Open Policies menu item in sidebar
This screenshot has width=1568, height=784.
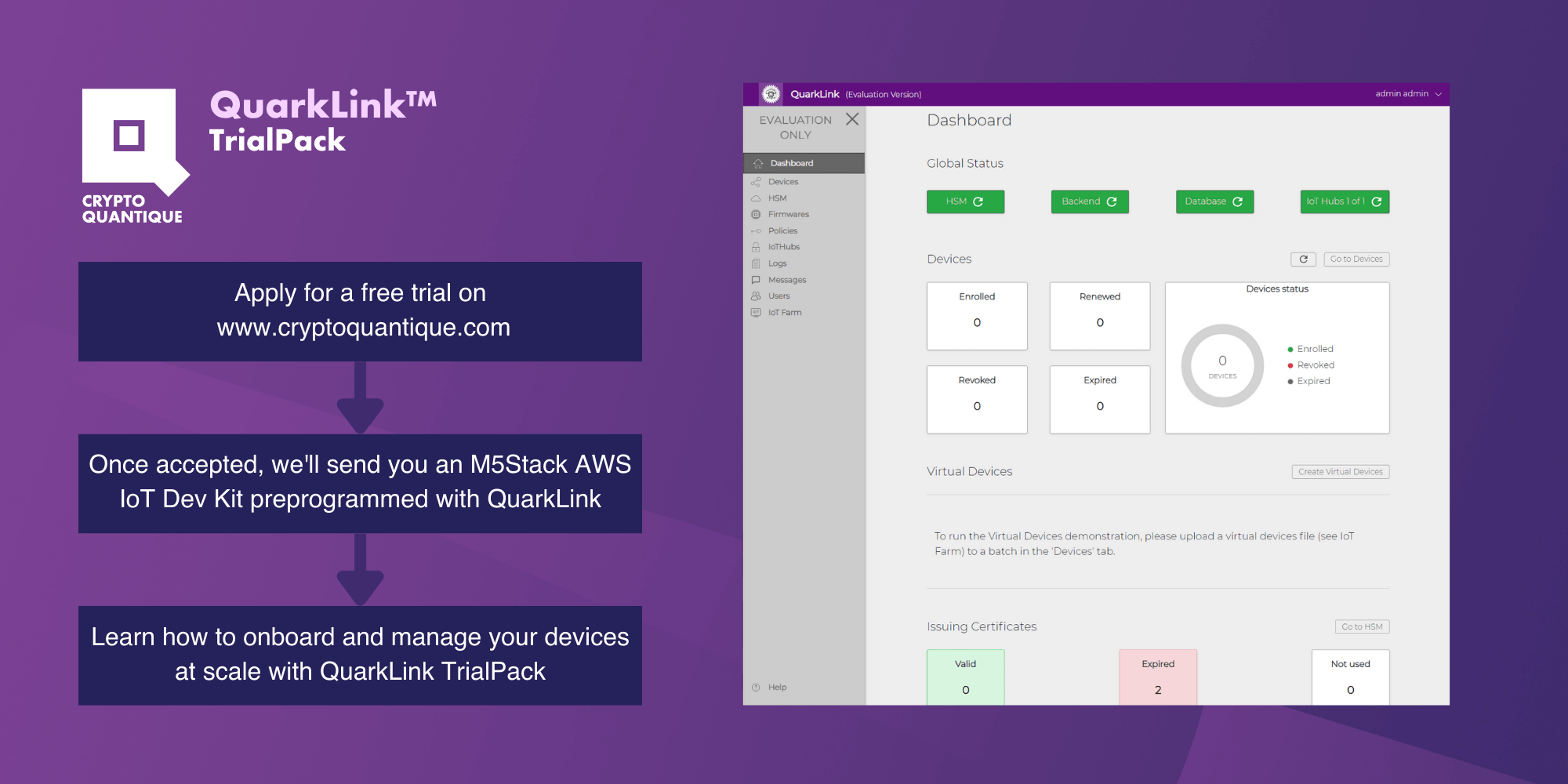click(804, 230)
